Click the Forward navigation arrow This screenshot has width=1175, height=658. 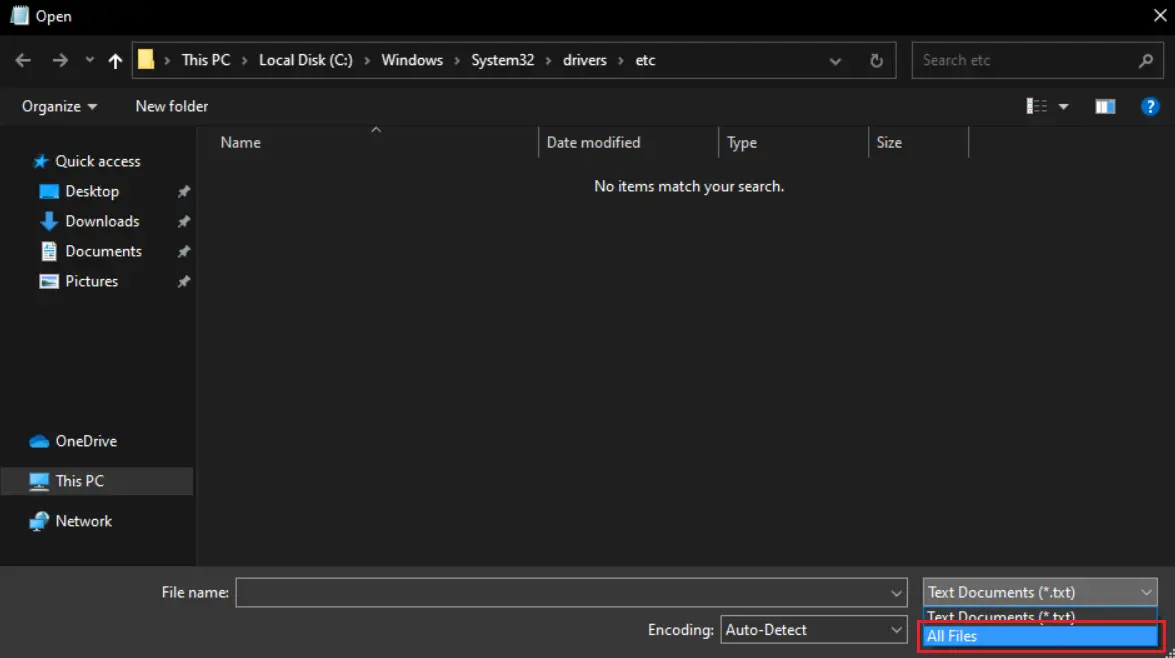[x=60, y=61]
